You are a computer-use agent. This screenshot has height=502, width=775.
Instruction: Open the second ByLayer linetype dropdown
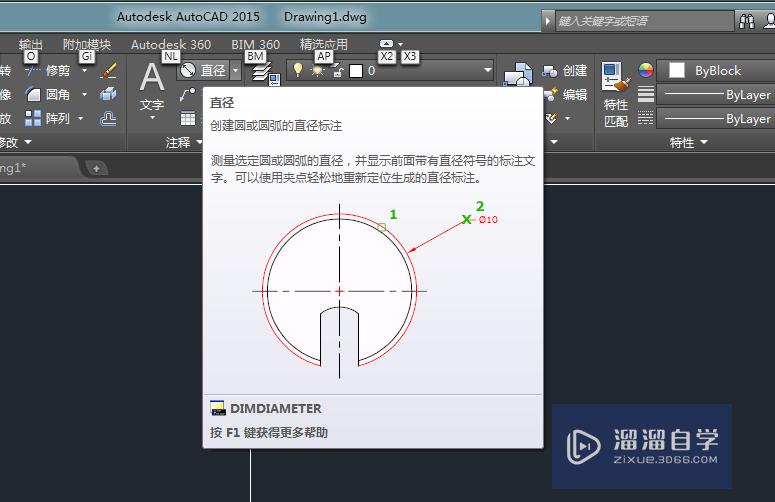(716, 119)
